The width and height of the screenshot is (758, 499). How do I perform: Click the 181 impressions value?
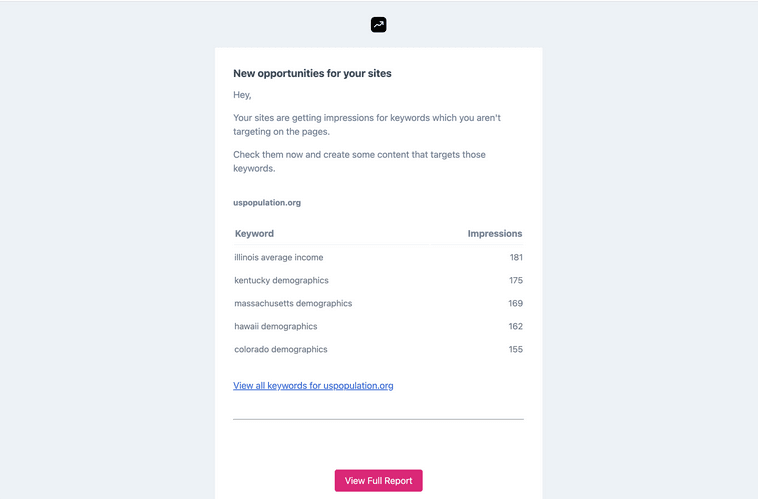tap(516, 257)
